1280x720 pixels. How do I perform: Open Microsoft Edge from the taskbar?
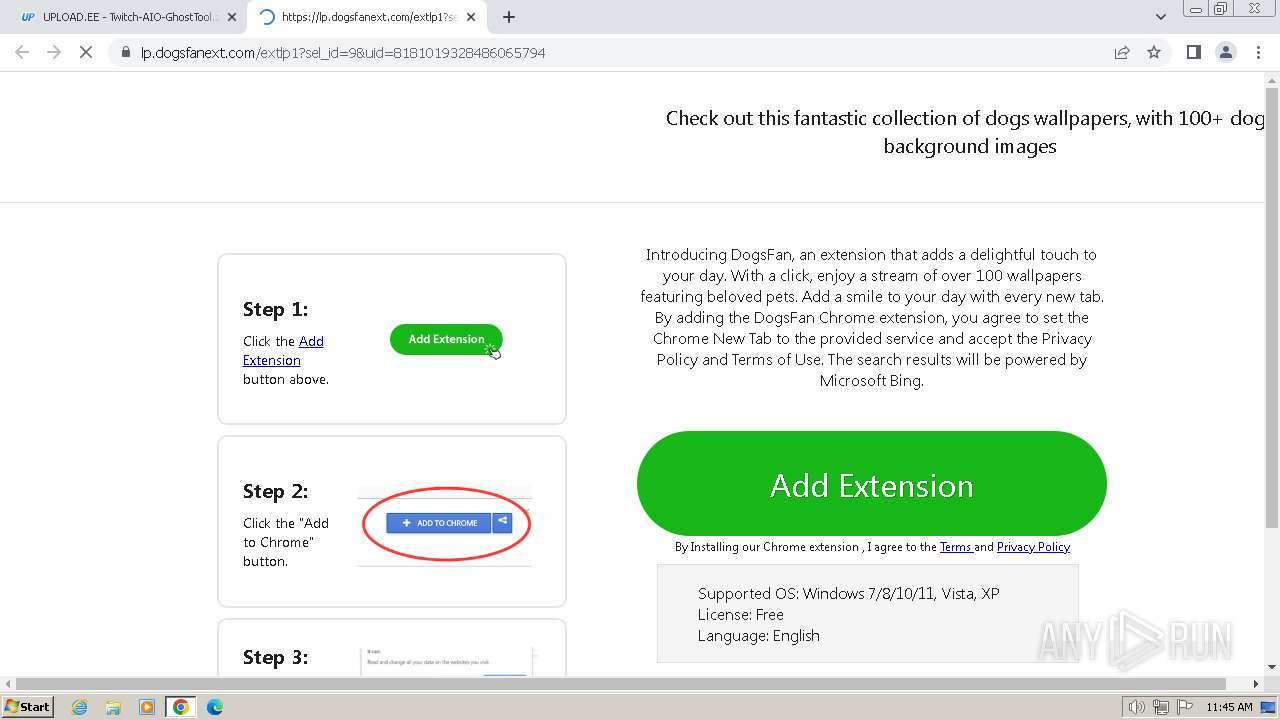[215, 707]
